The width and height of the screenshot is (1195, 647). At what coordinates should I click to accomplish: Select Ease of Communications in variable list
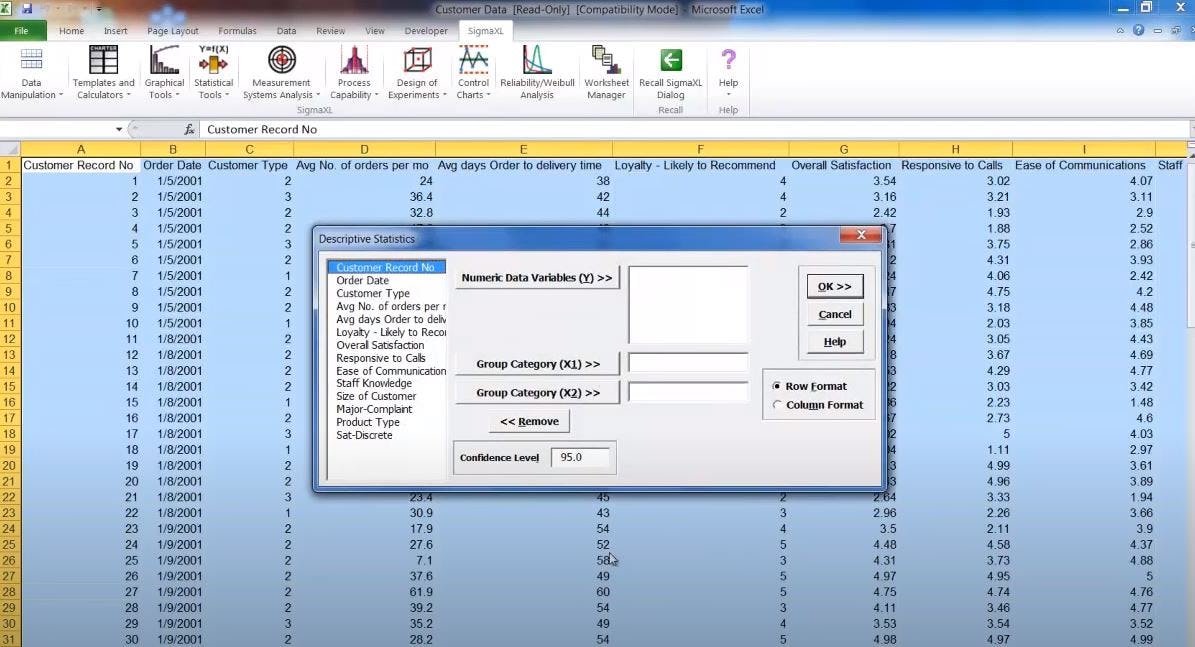(386, 371)
